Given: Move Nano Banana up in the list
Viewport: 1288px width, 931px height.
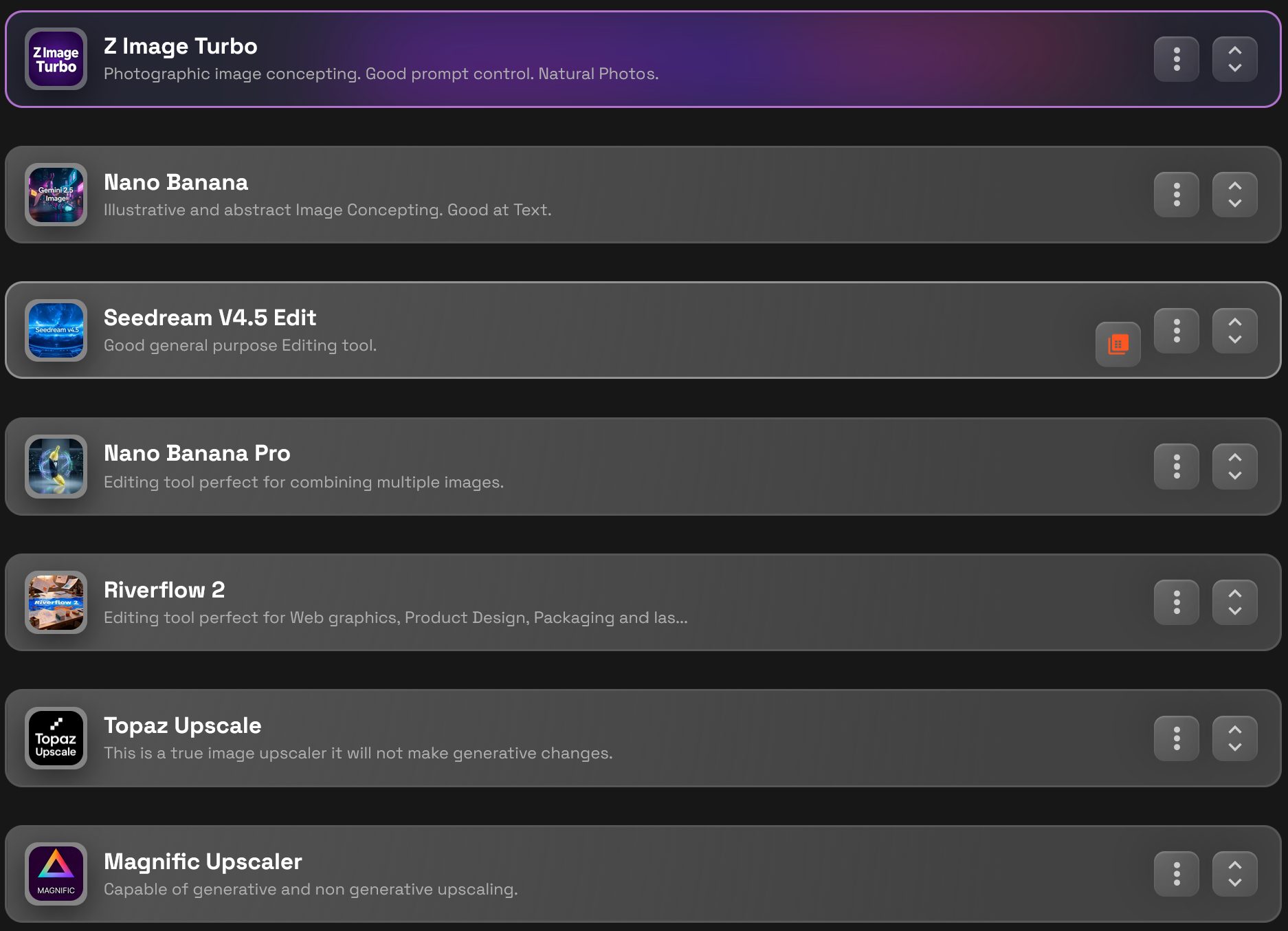Looking at the screenshot, I should click(1235, 186).
